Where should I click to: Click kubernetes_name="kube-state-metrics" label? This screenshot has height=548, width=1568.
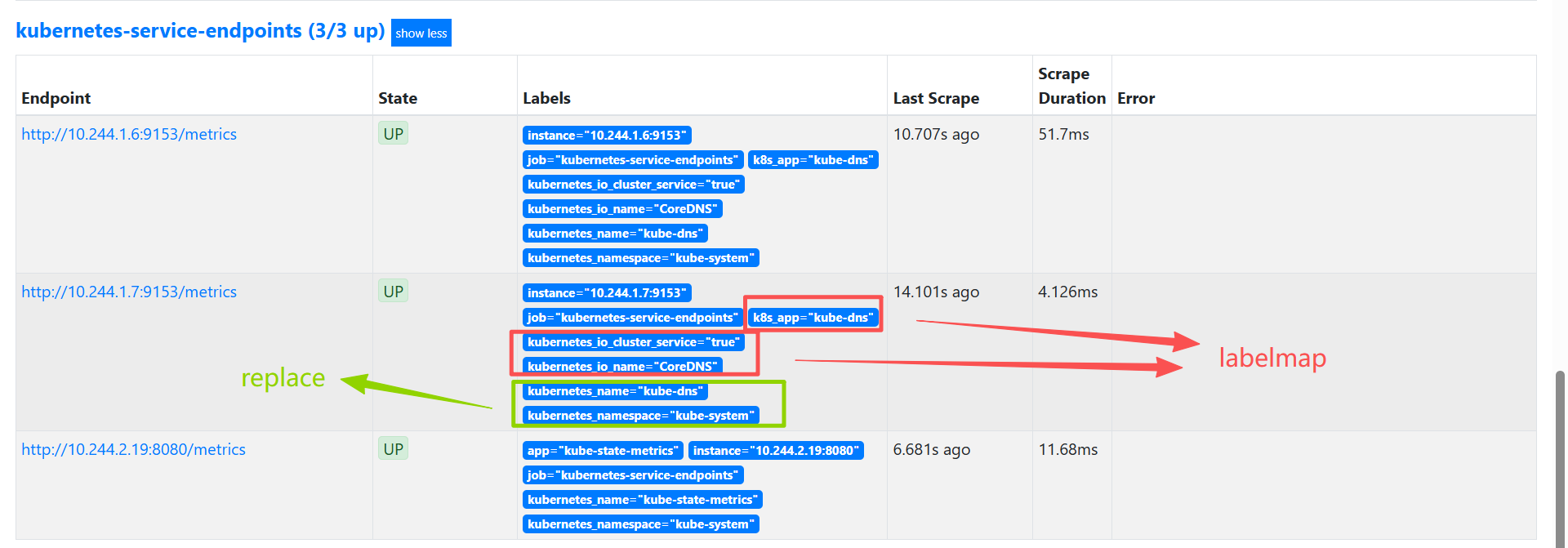click(643, 500)
